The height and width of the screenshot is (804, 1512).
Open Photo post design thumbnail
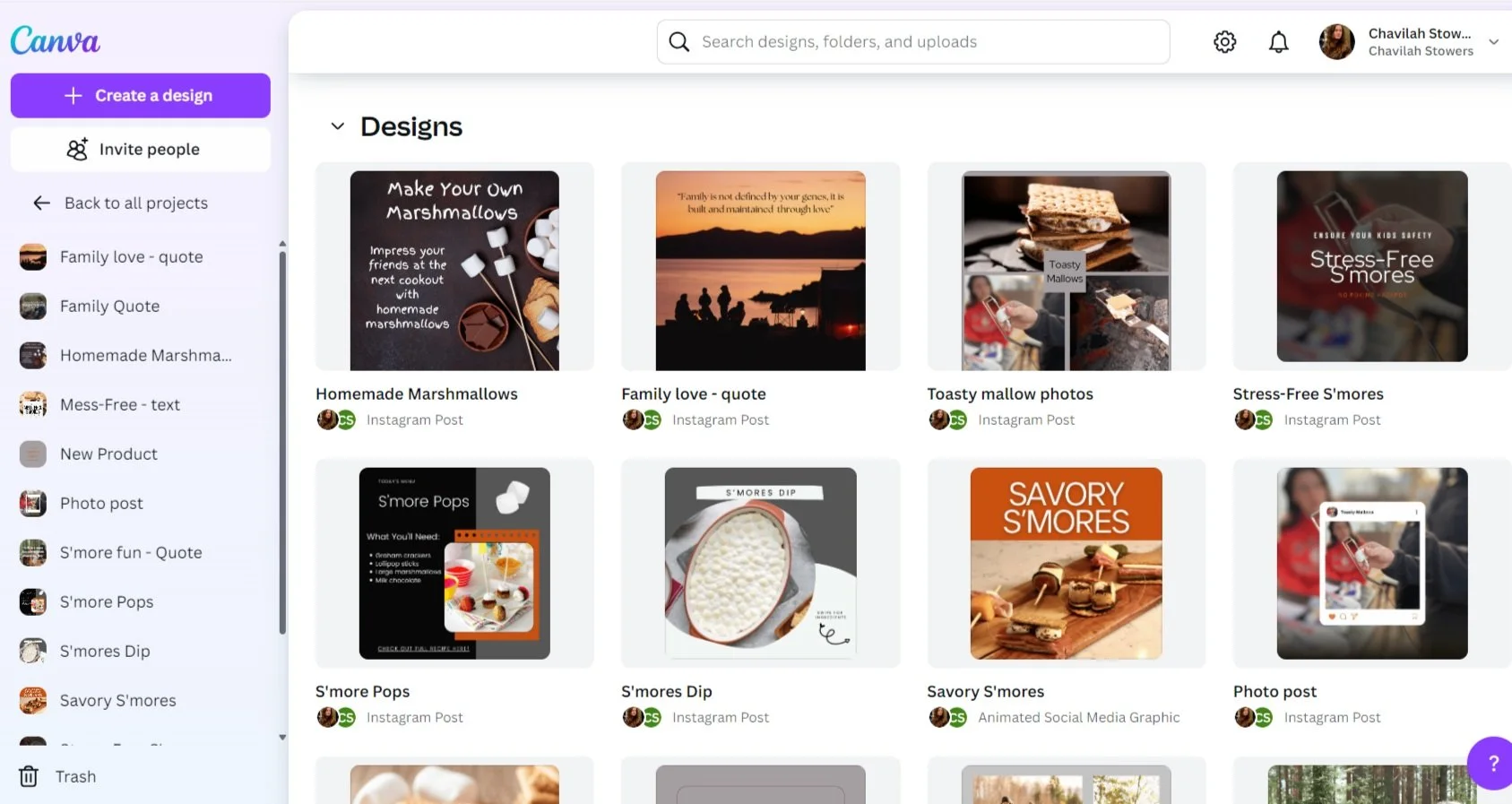pos(1372,563)
